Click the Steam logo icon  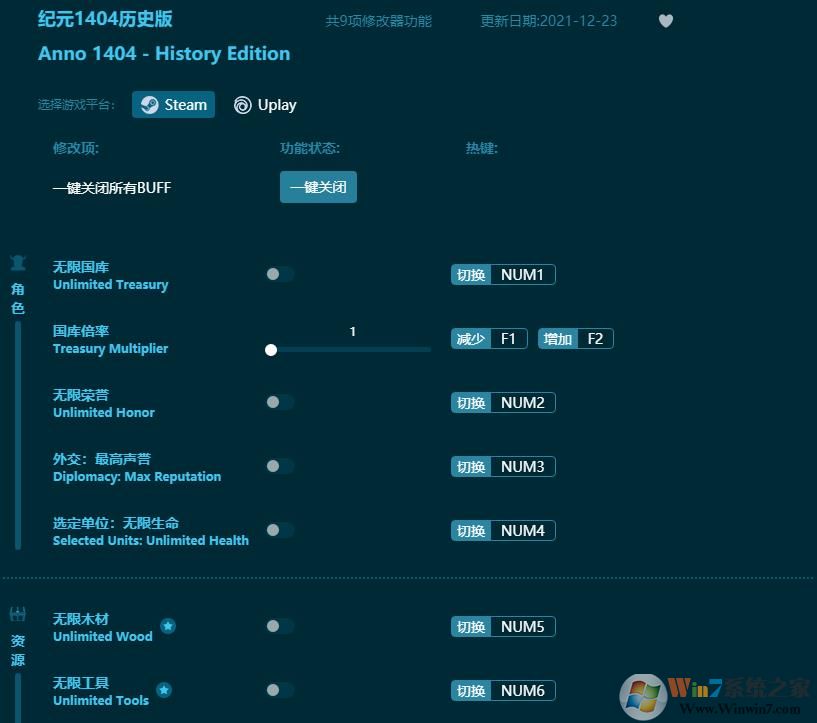[148, 104]
